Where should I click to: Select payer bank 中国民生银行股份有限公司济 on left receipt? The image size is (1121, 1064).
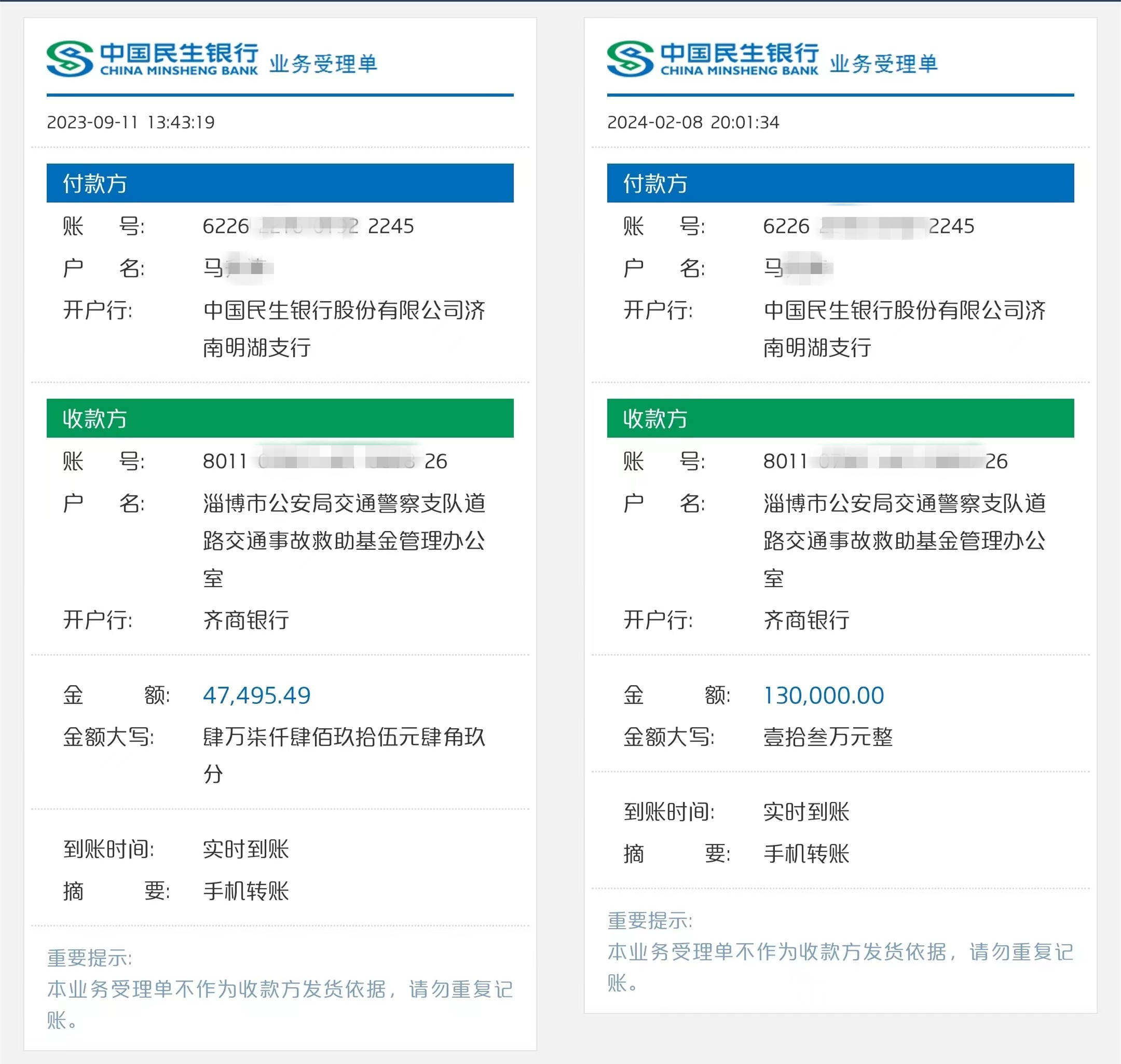pos(344,310)
